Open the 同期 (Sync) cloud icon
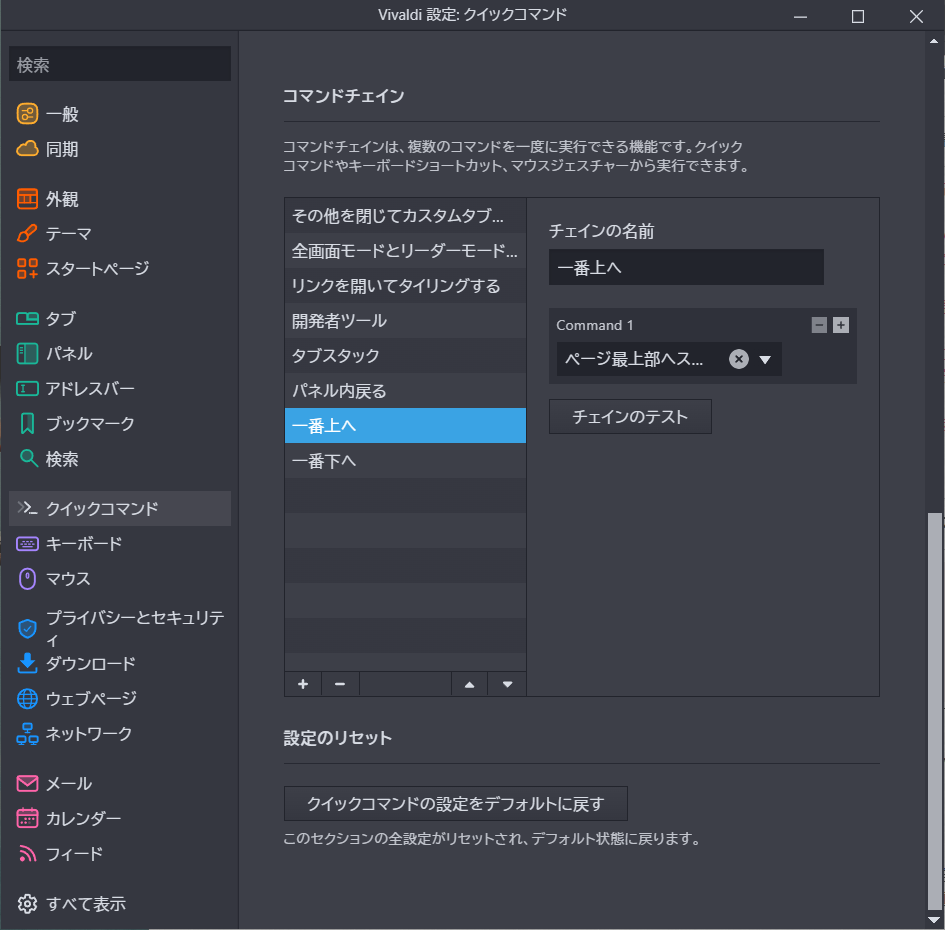945x930 pixels. coord(28,149)
